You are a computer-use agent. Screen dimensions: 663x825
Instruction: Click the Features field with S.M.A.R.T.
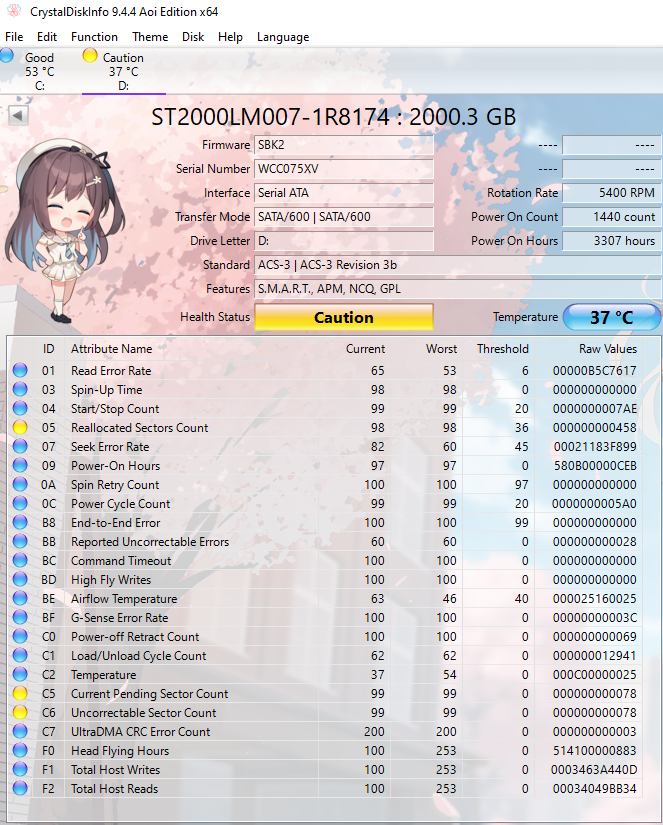[x=458, y=289]
